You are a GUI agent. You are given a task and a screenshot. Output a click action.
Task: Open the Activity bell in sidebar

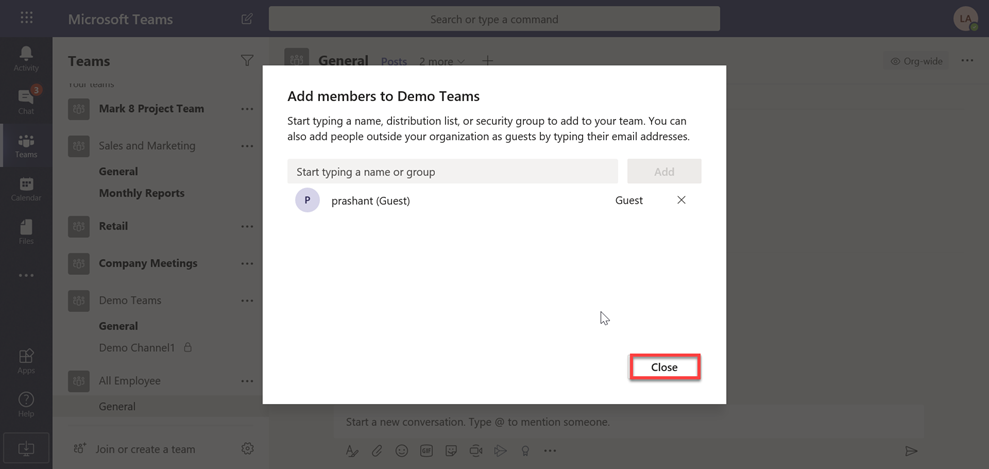click(x=26, y=58)
